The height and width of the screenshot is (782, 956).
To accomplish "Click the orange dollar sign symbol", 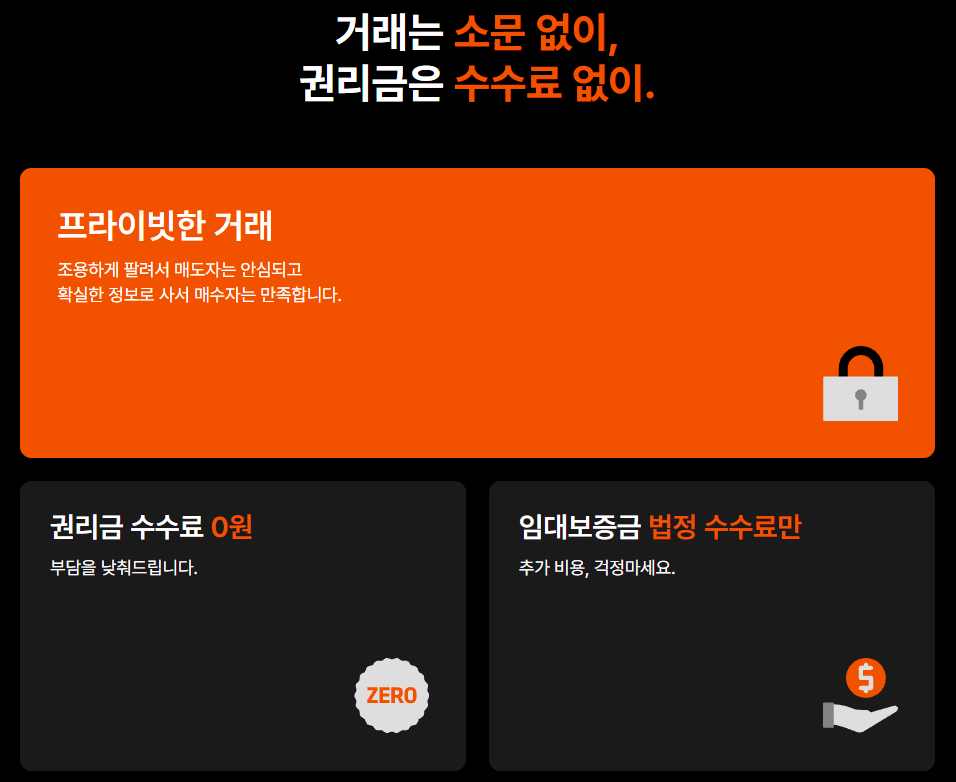I will (x=866, y=677).
